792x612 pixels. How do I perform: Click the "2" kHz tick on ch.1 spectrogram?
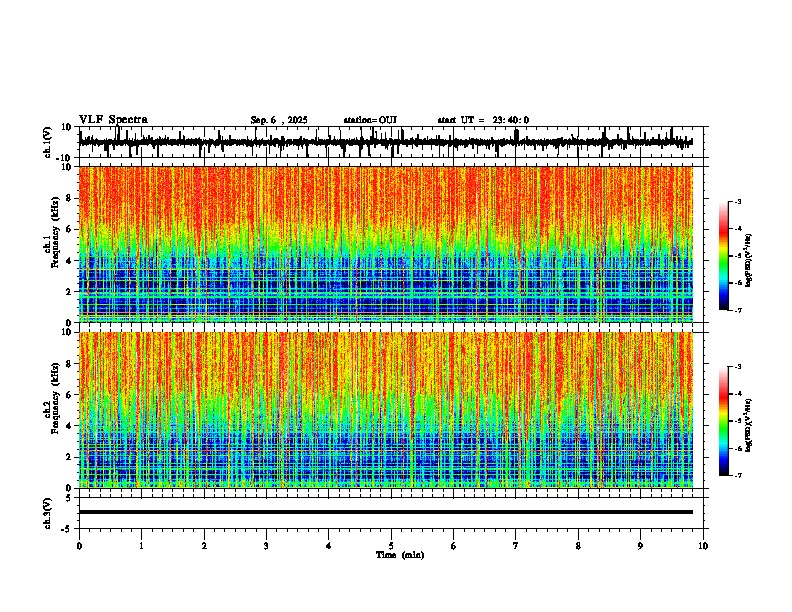point(69,292)
